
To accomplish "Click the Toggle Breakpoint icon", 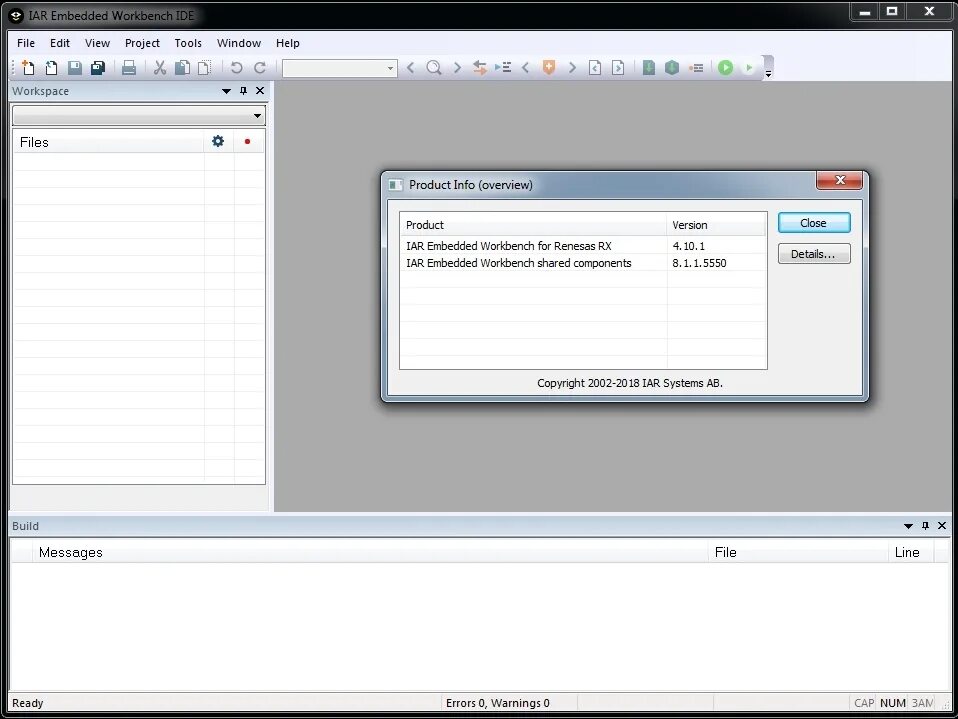I will [x=696, y=68].
